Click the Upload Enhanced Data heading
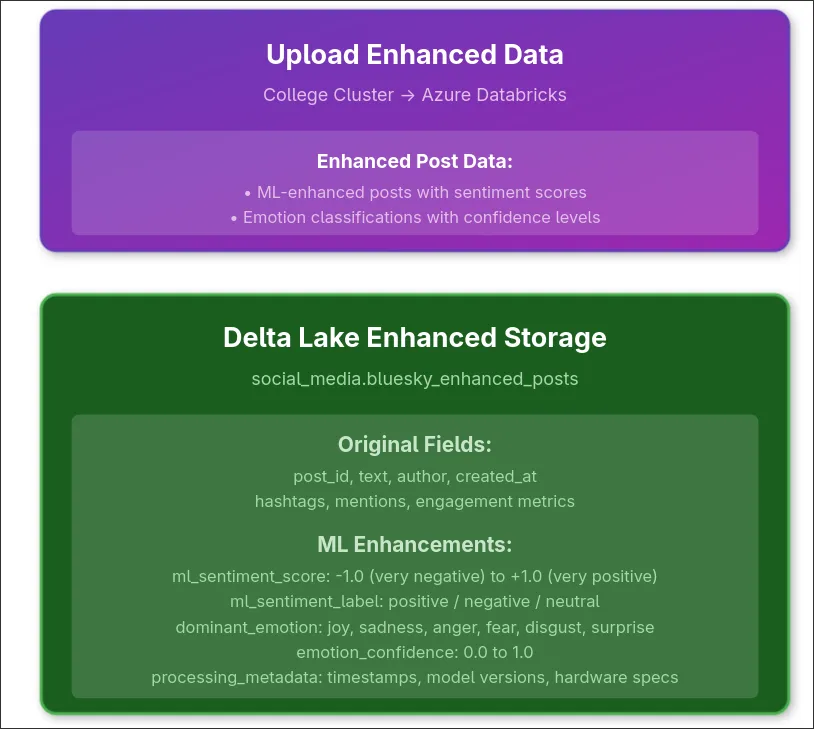Screen dimensions: 814x729 click(x=414, y=54)
